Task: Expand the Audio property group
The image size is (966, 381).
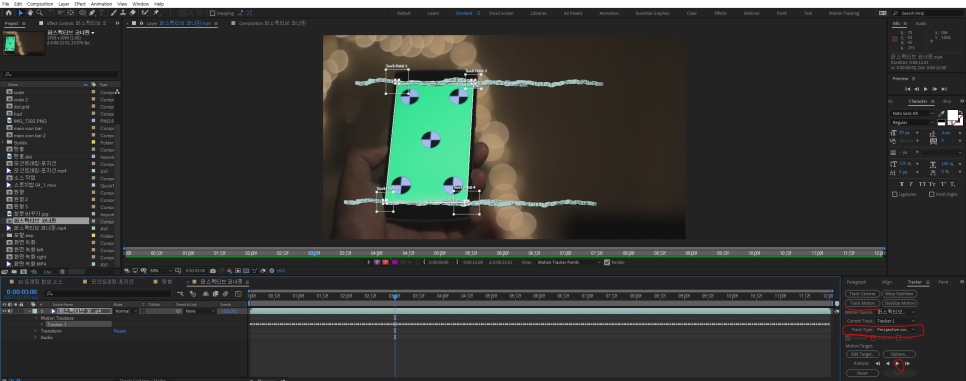Action: click(x=35, y=337)
